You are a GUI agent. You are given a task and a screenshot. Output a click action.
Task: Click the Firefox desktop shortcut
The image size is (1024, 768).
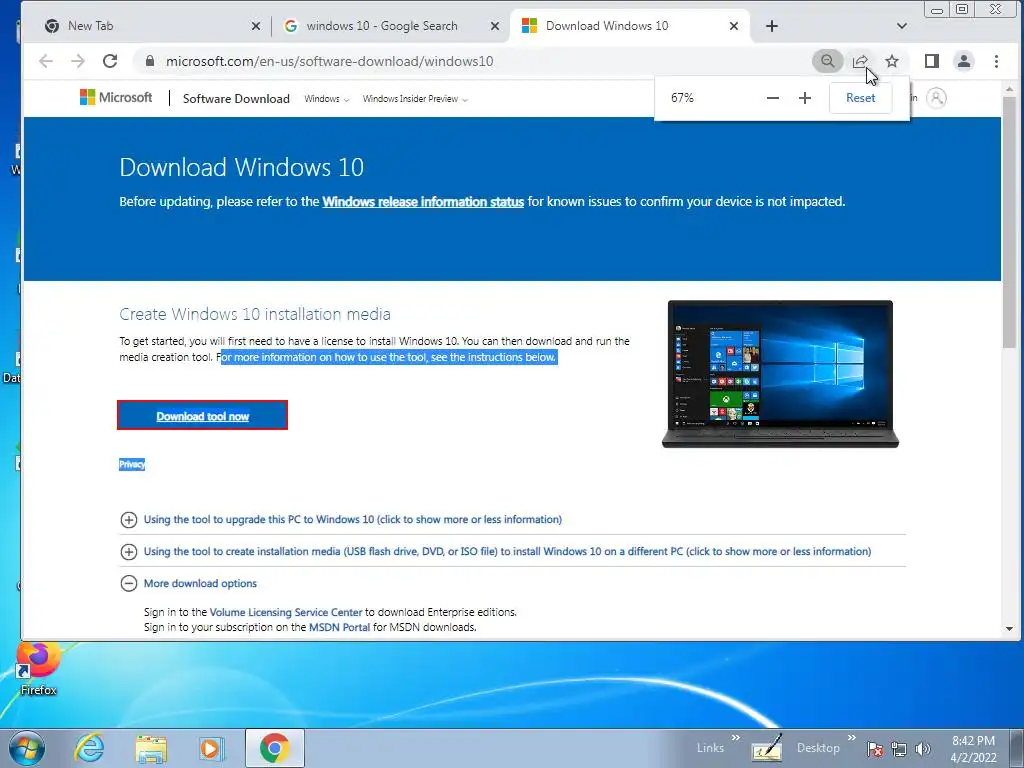tap(38, 669)
